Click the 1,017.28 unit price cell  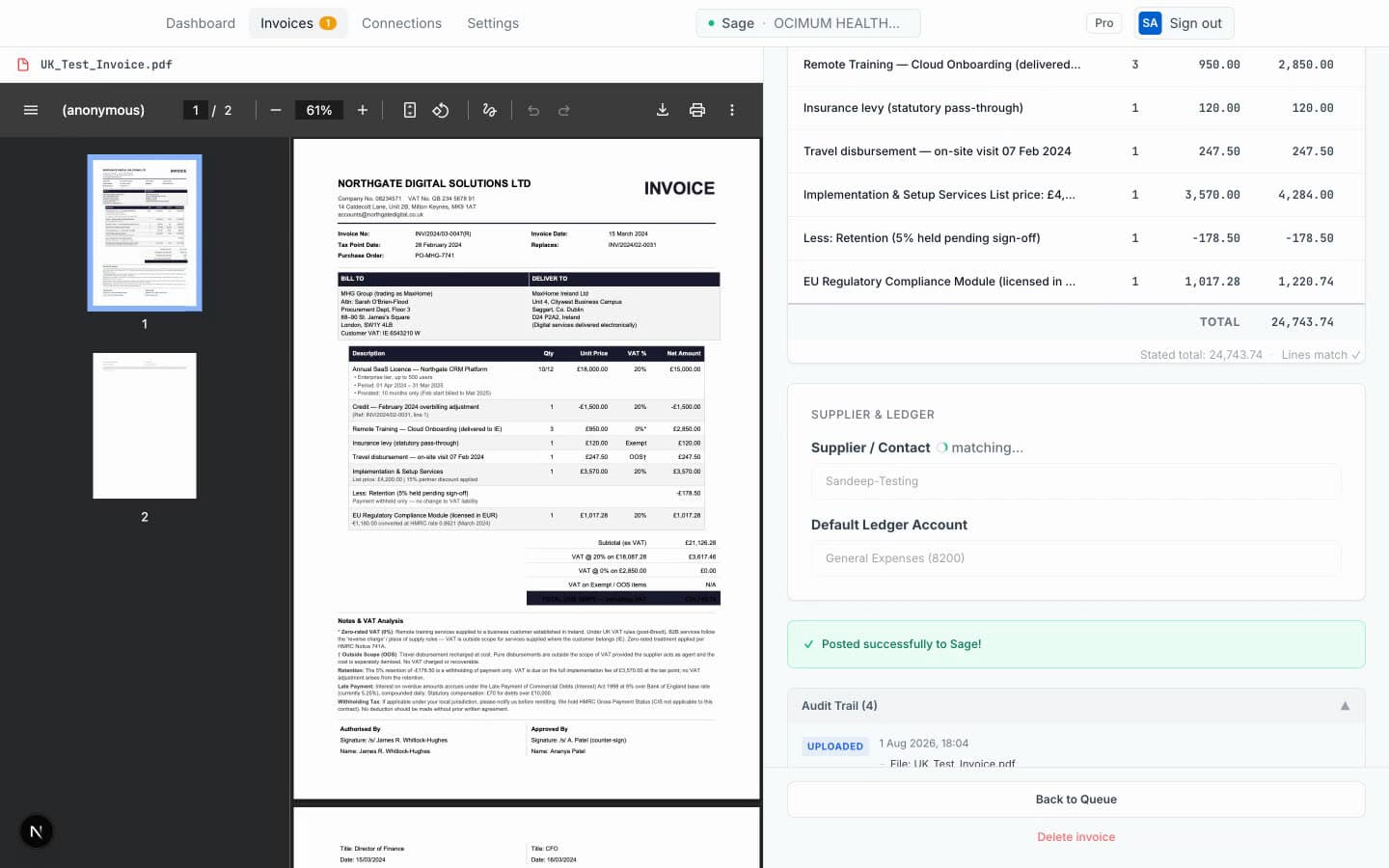pyautogui.click(x=1212, y=282)
